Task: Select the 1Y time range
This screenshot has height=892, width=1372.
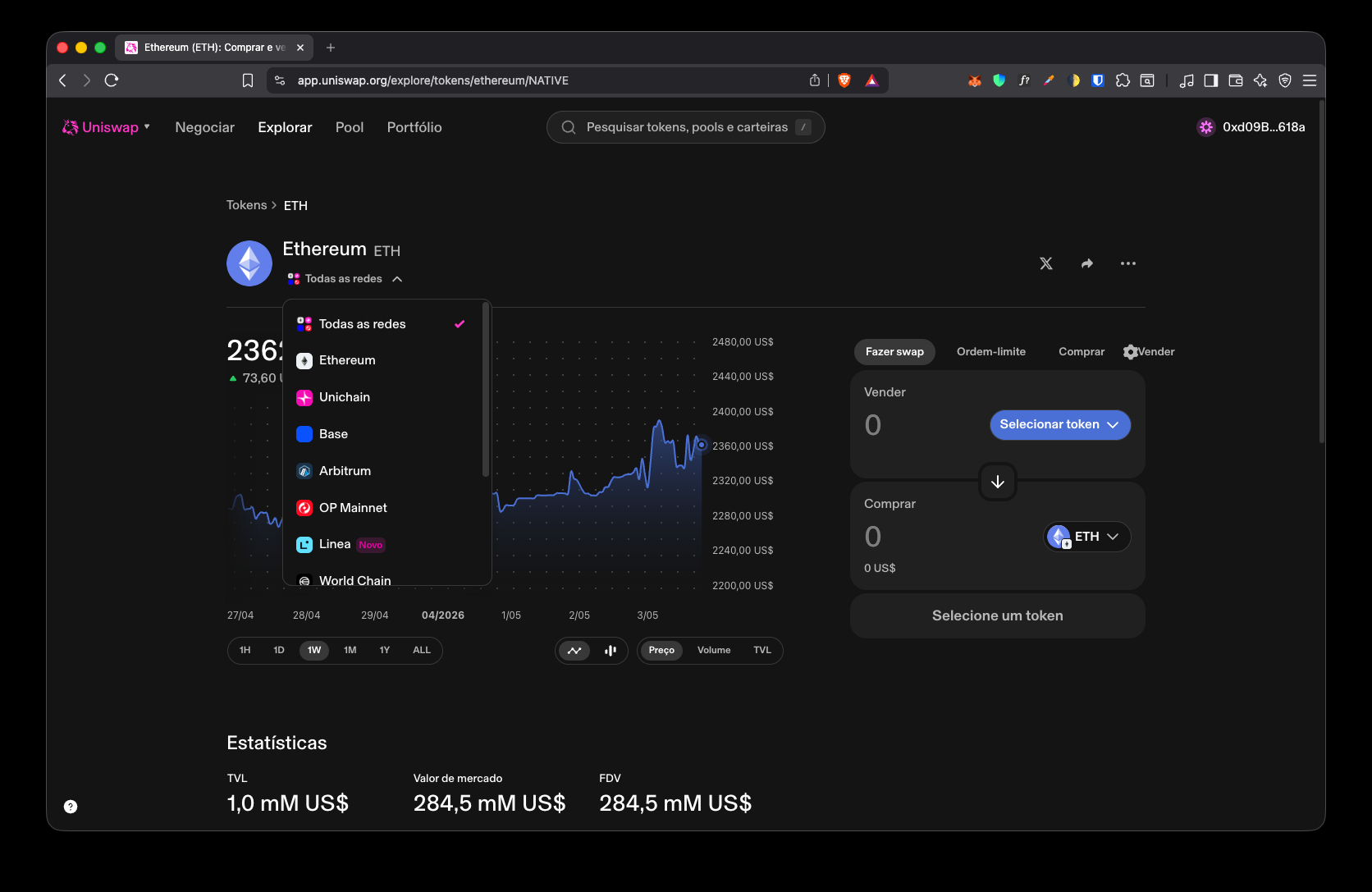Action: [x=385, y=651]
